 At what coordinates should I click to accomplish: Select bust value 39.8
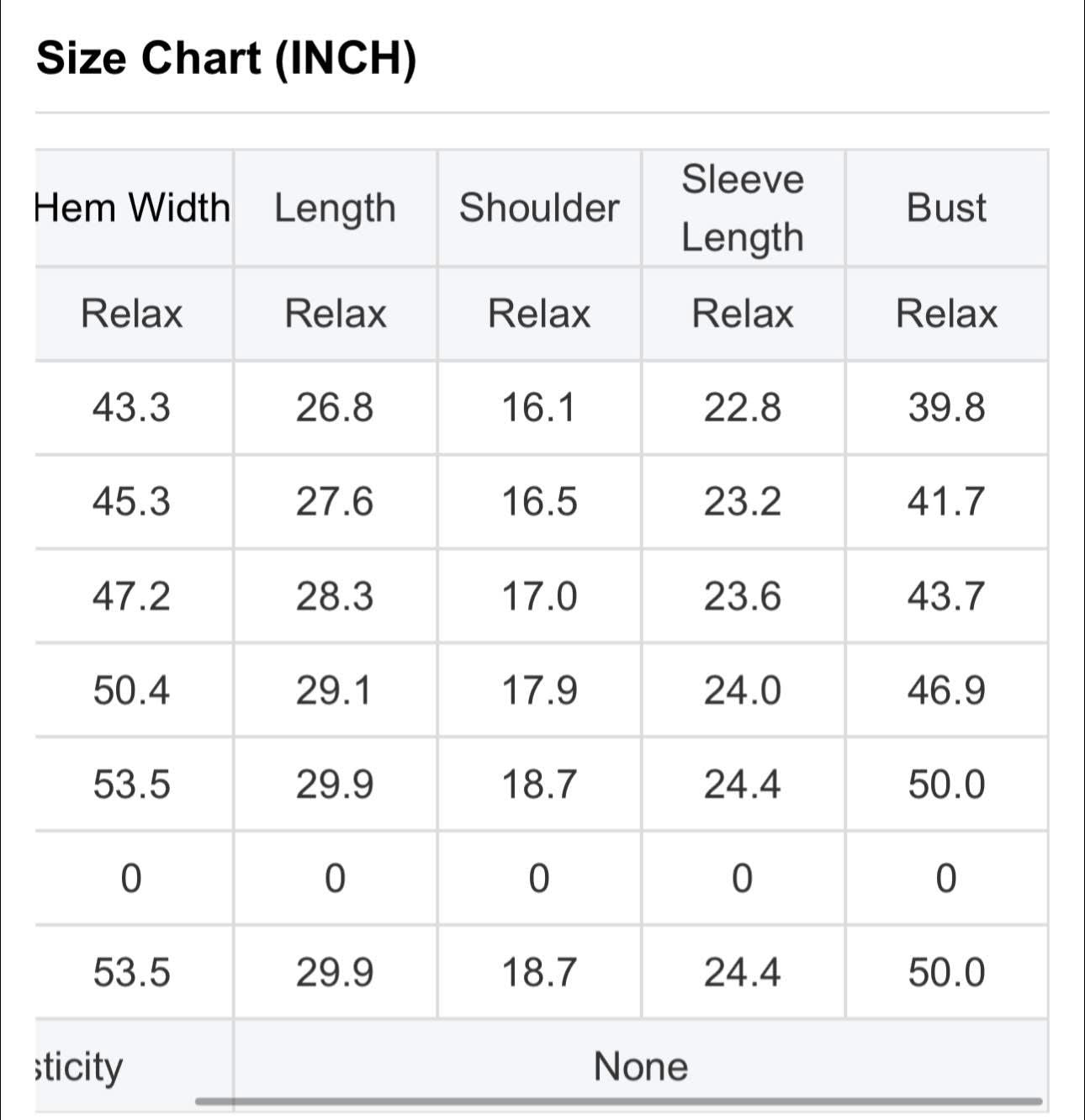946,409
